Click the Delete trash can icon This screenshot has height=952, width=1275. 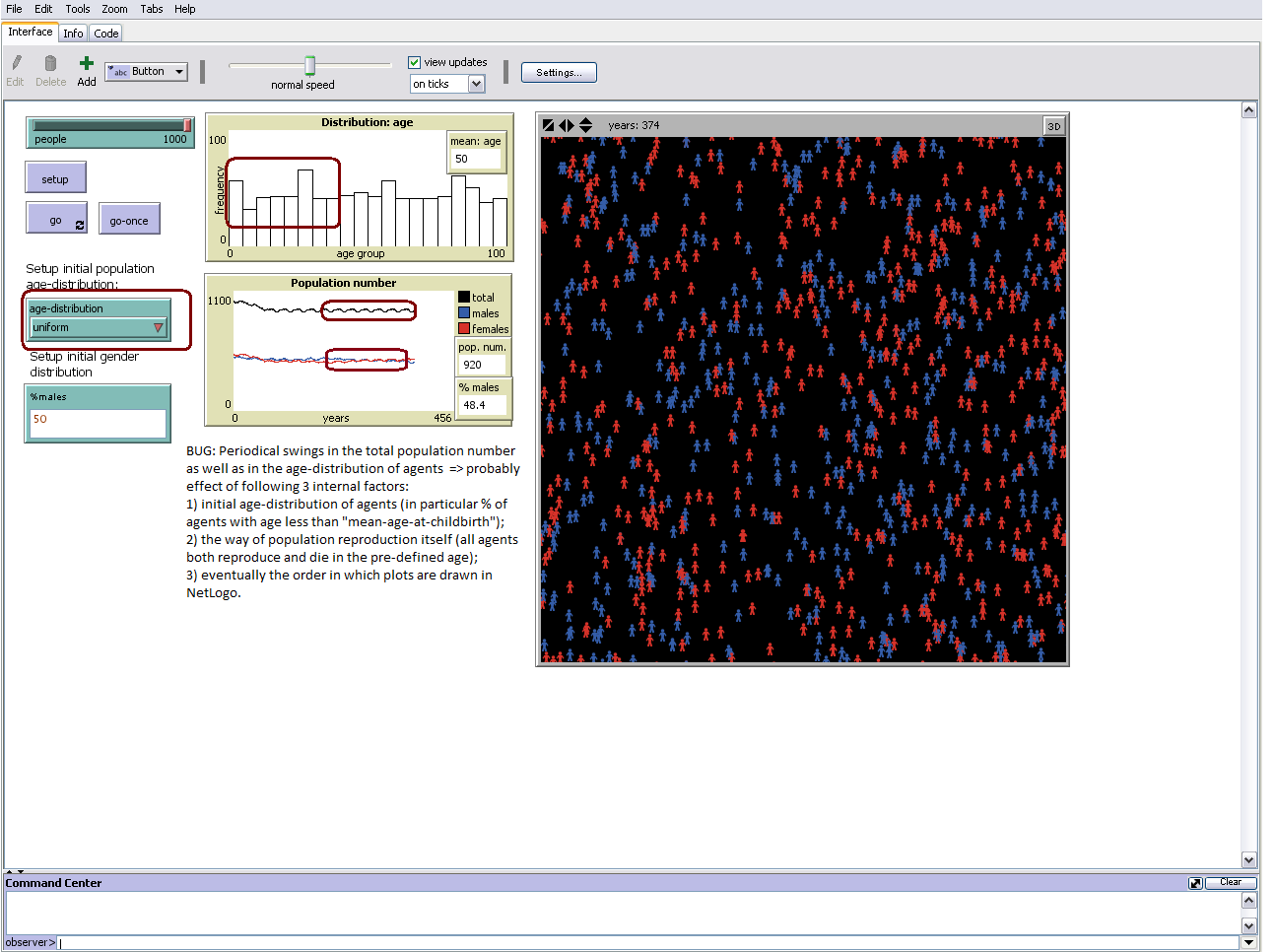50,64
